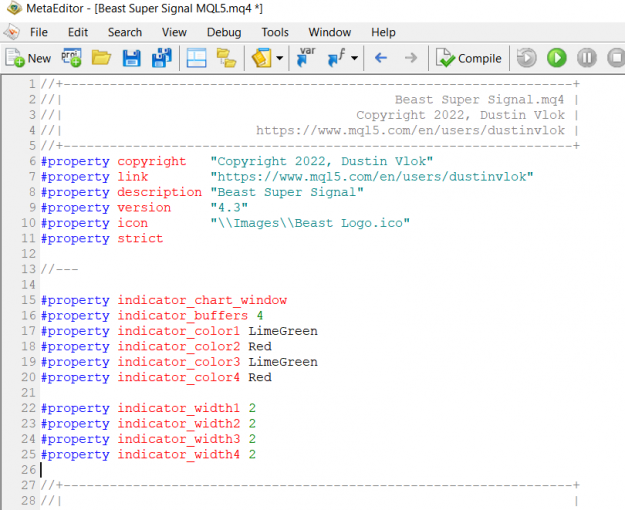Click the value 4 after indicator_buffers
Image resolution: width=625 pixels, height=510 pixels.
pos(260,316)
